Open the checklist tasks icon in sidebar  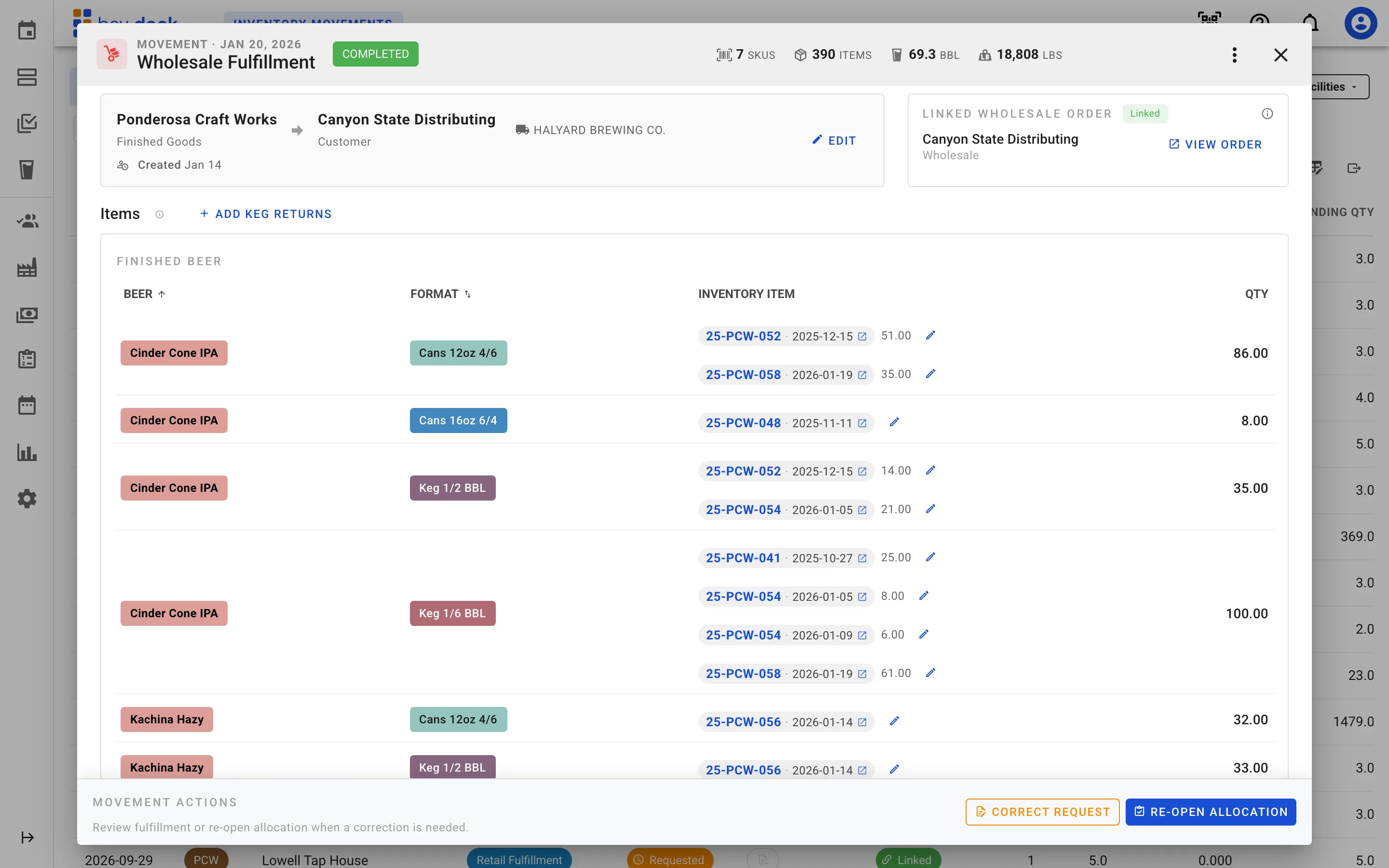[27, 123]
